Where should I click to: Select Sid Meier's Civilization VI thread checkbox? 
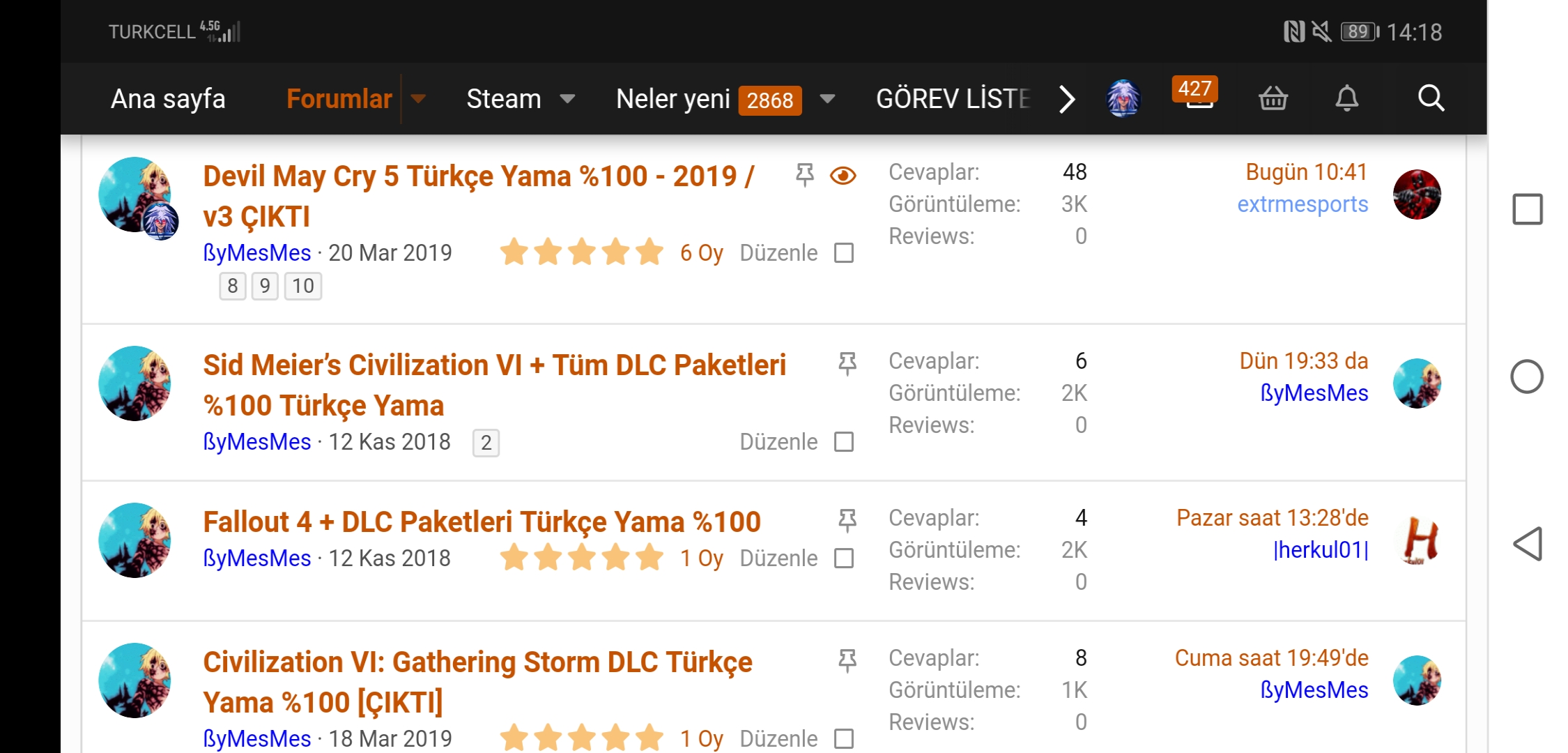coord(844,442)
